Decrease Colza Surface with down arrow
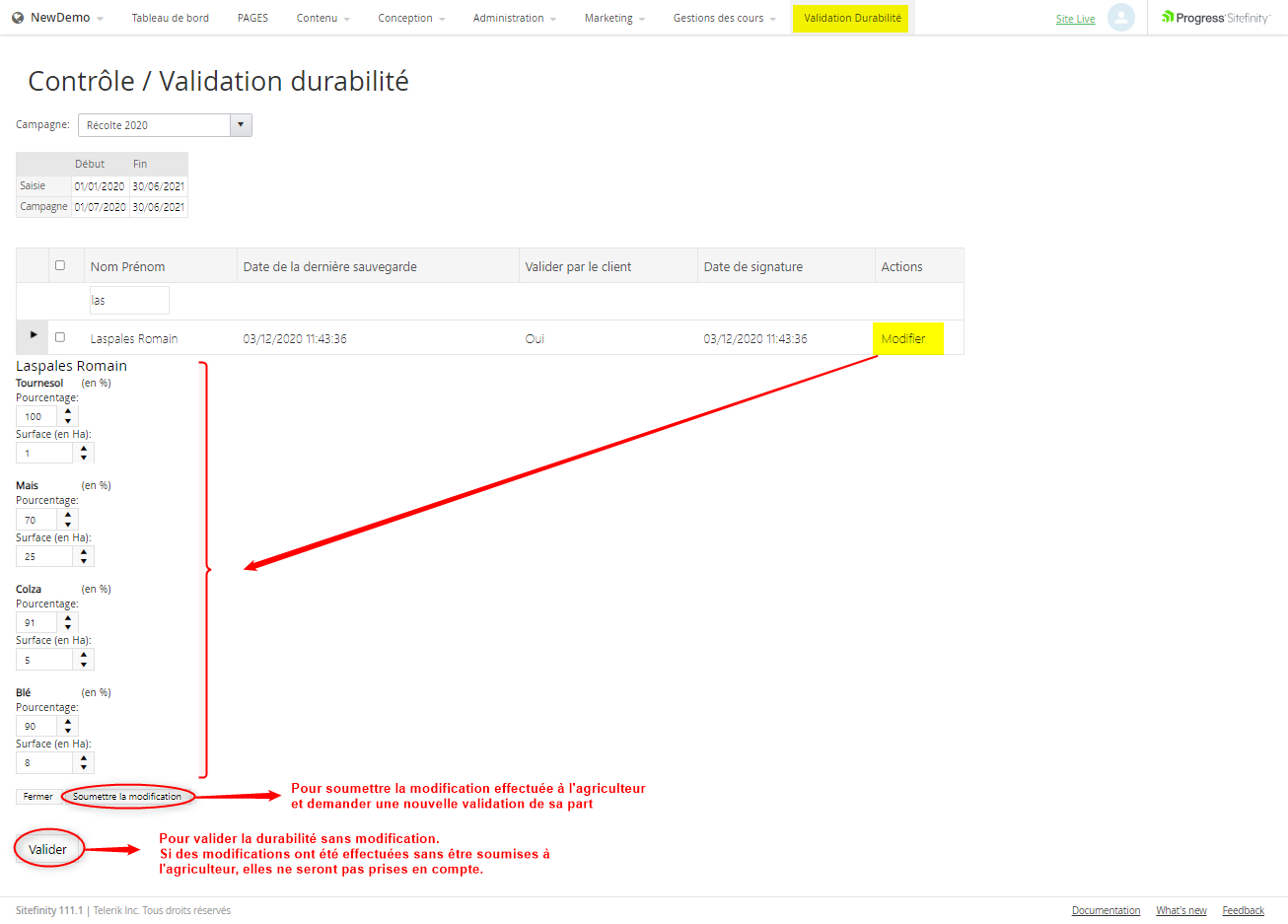1288x924 pixels. click(x=84, y=665)
